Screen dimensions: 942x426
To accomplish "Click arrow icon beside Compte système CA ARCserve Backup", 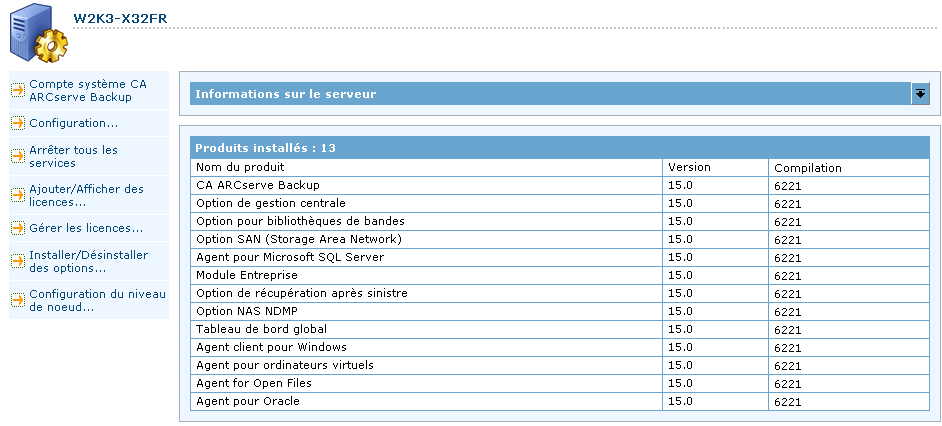I will coord(18,91).
